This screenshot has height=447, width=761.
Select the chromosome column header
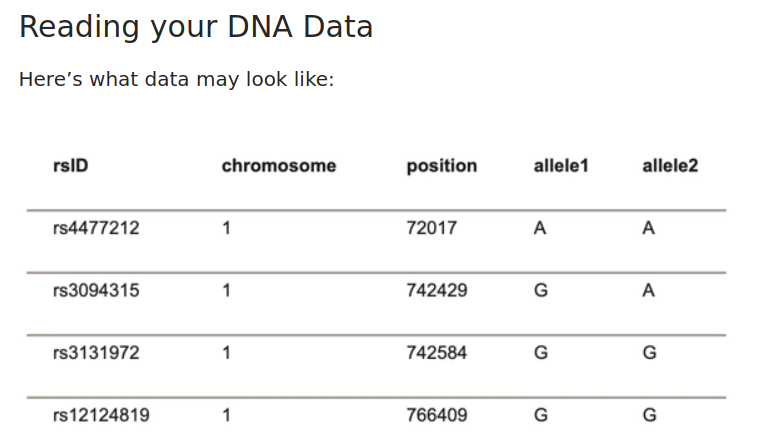pyautogui.click(x=278, y=166)
